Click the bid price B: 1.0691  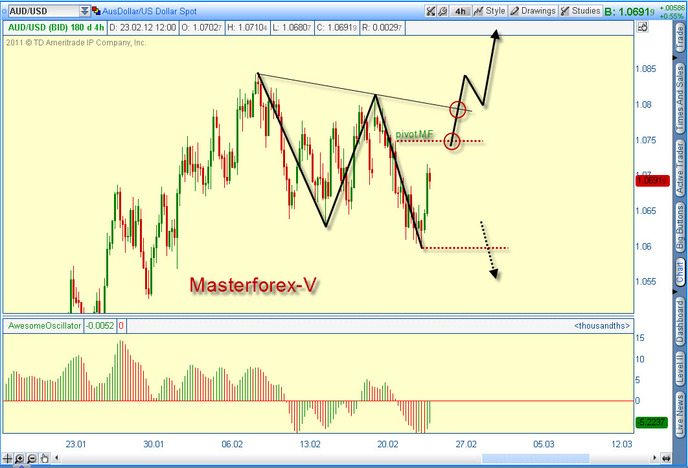click(x=630, y=12)
